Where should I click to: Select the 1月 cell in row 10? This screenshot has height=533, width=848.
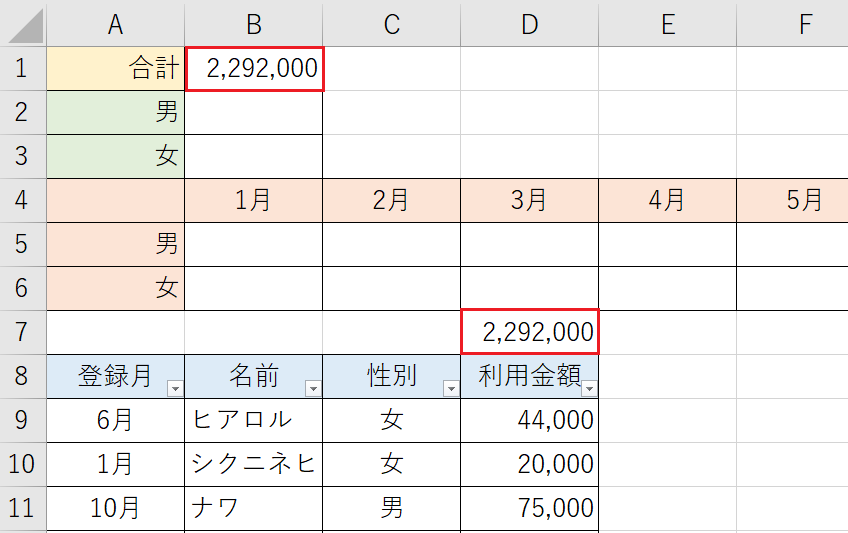pos(115,464)
